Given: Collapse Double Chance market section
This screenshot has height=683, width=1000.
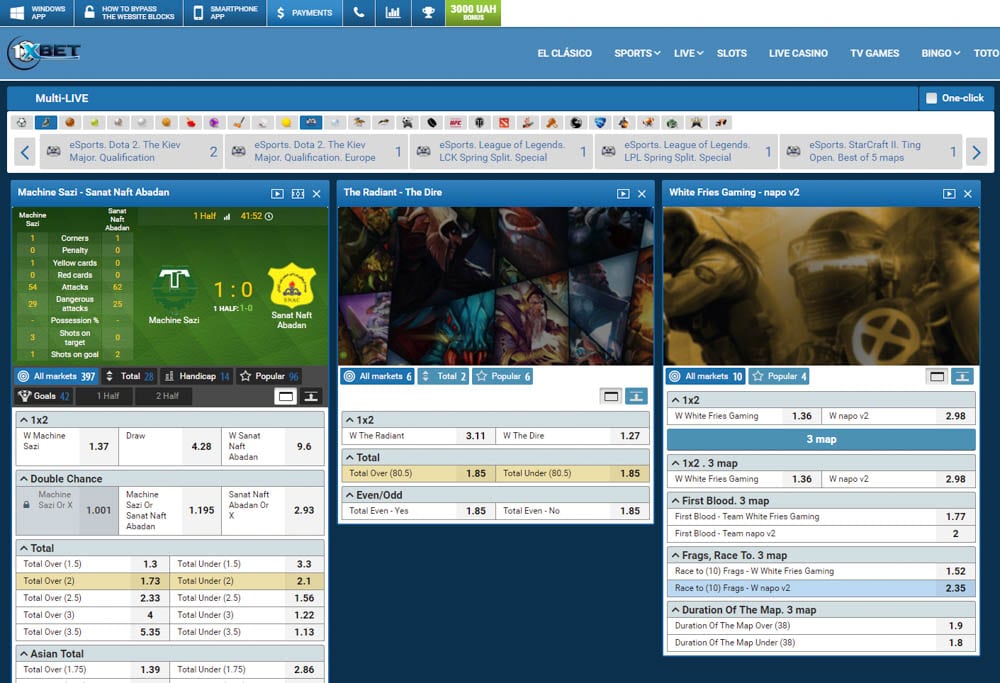Looking at the screenshot, I should tap(170, 478).
